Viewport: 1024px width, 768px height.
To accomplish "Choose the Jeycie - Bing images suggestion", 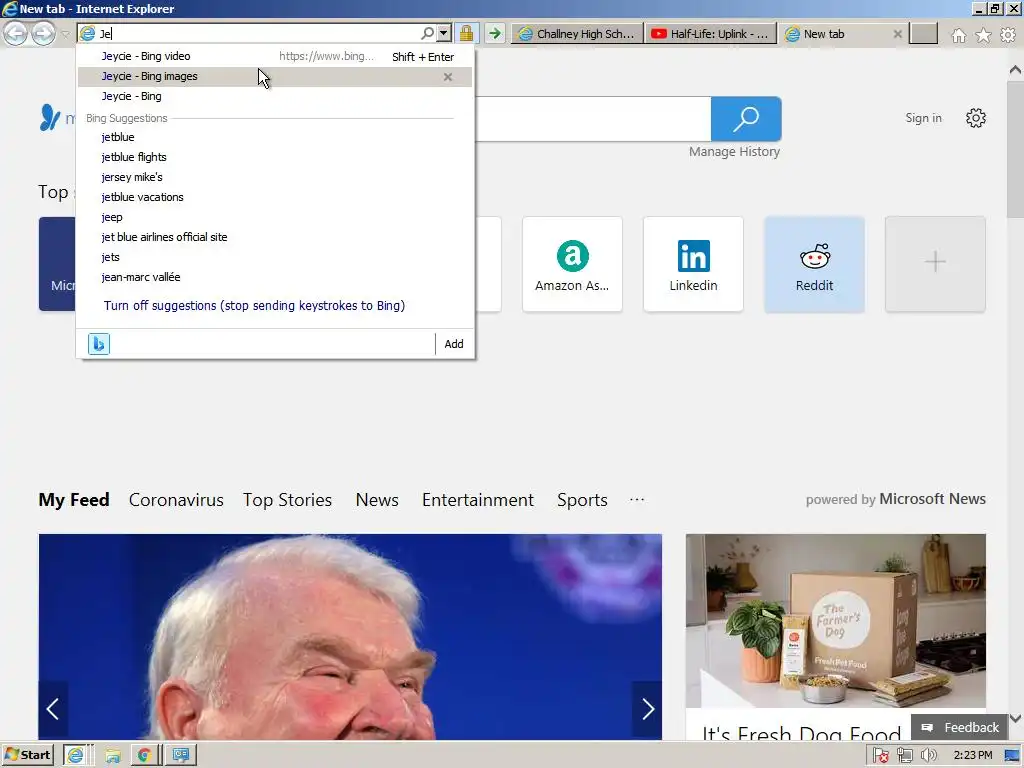I will tap(275, 76).
